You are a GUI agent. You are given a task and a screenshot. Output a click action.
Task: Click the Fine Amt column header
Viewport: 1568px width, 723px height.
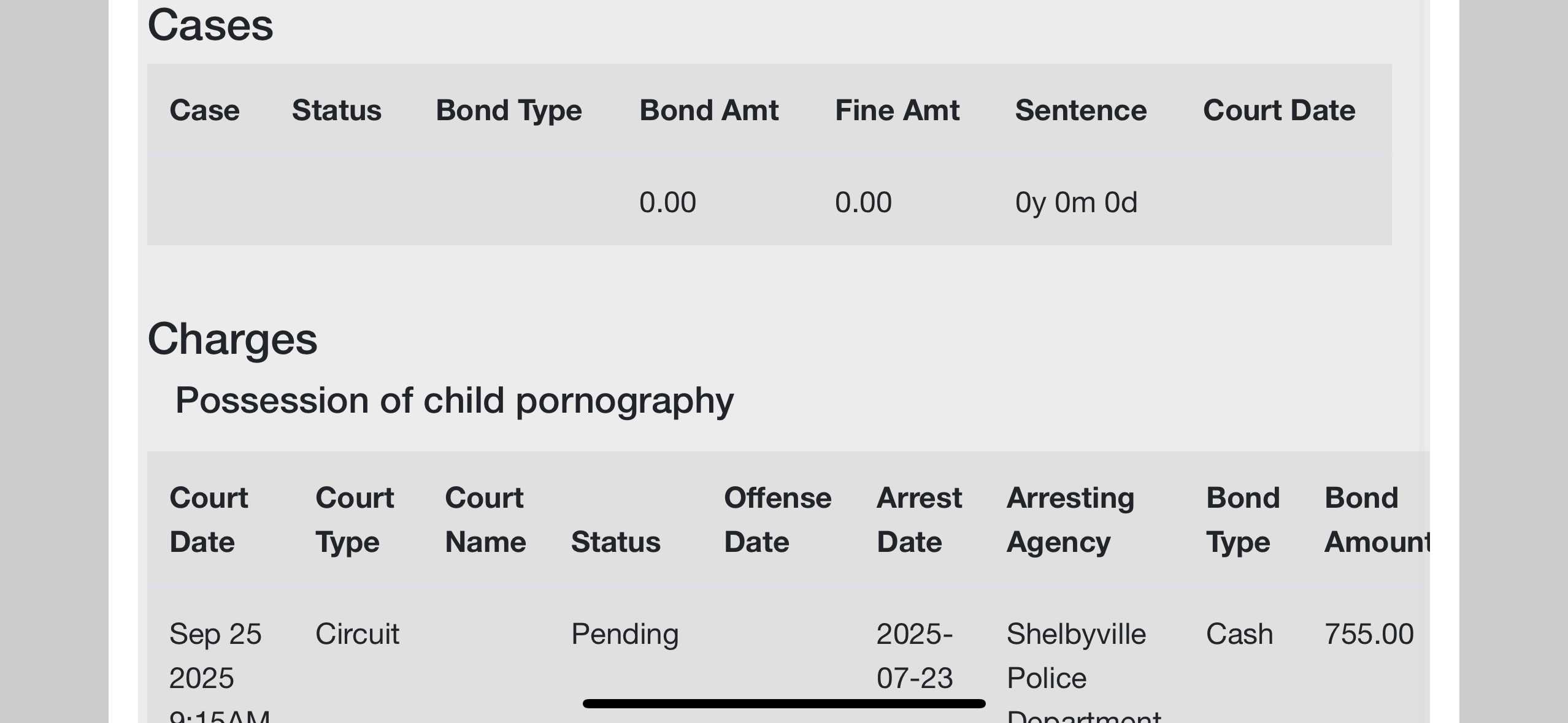point(897,110)
